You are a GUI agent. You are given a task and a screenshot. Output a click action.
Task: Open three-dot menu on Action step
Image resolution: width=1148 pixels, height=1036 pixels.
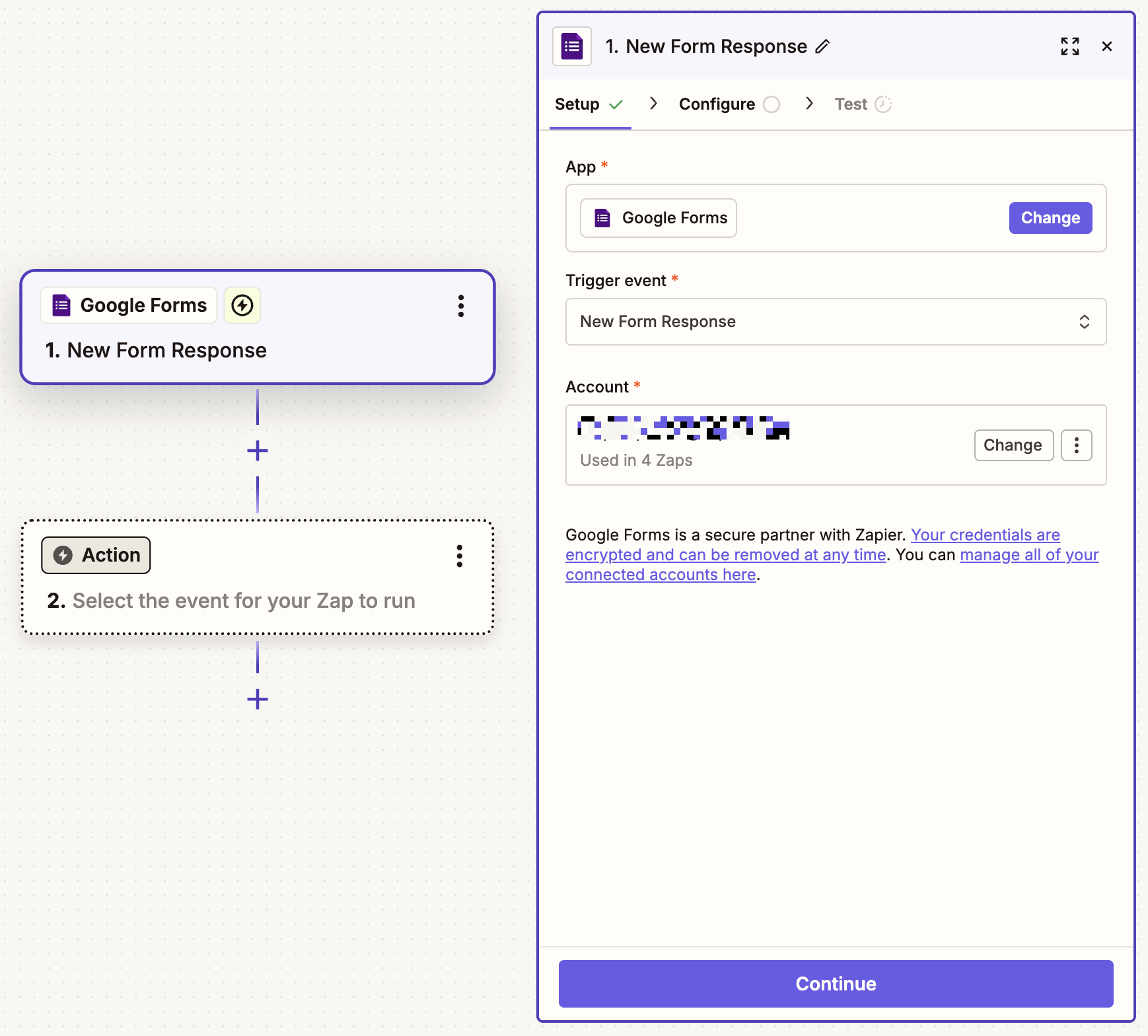click(460, 556)
